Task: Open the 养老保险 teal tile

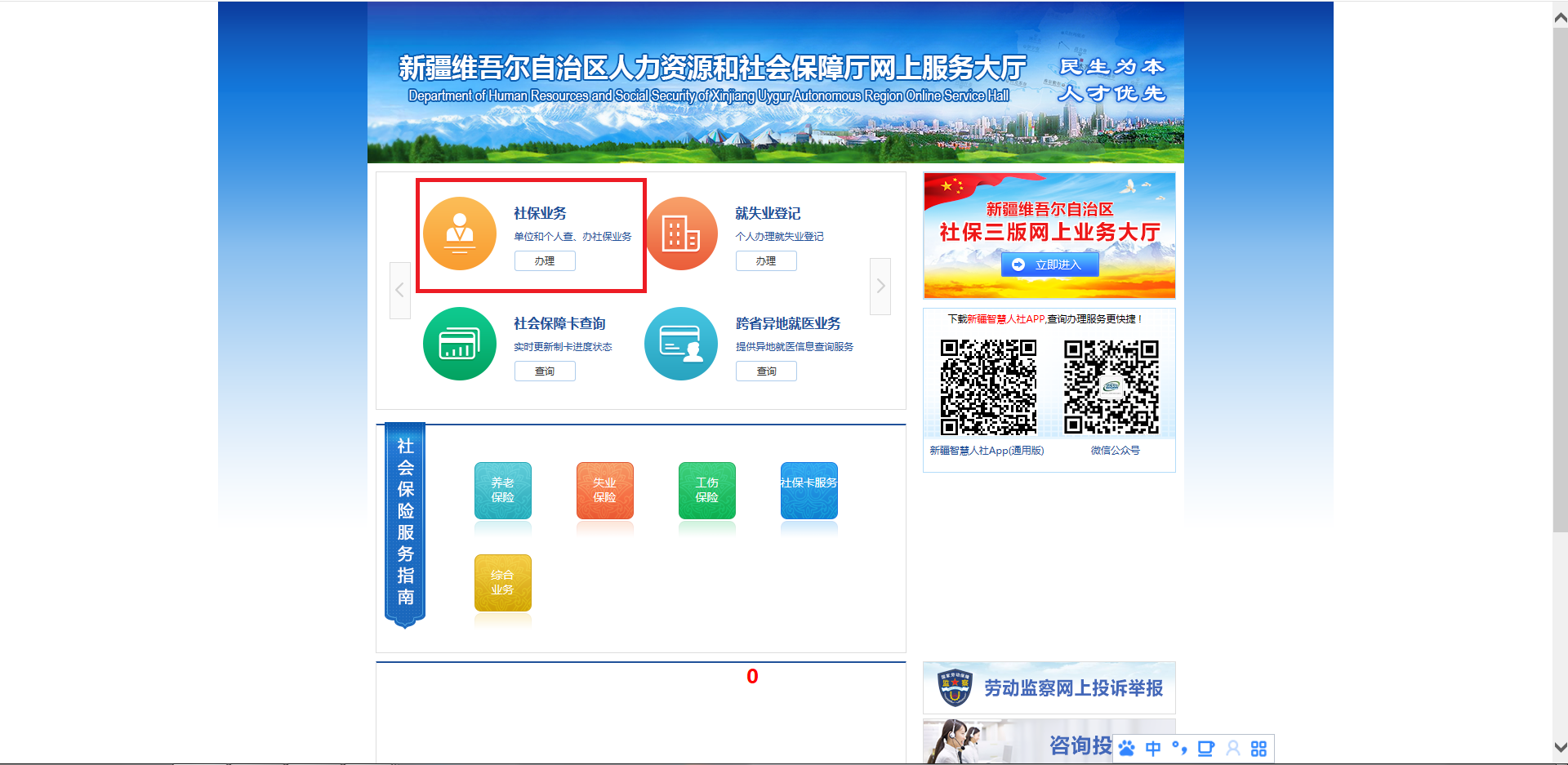Action: coord(503,490)
